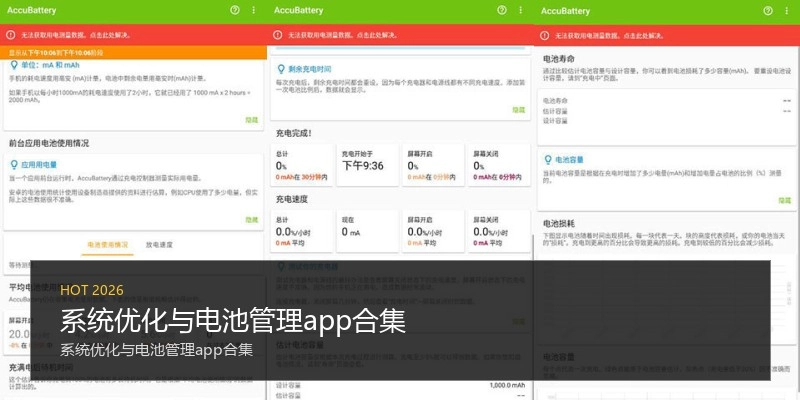Click AccuBattery title in middle screenshot
The height and width of the screenshot is (400, 800).
[298, 10]
